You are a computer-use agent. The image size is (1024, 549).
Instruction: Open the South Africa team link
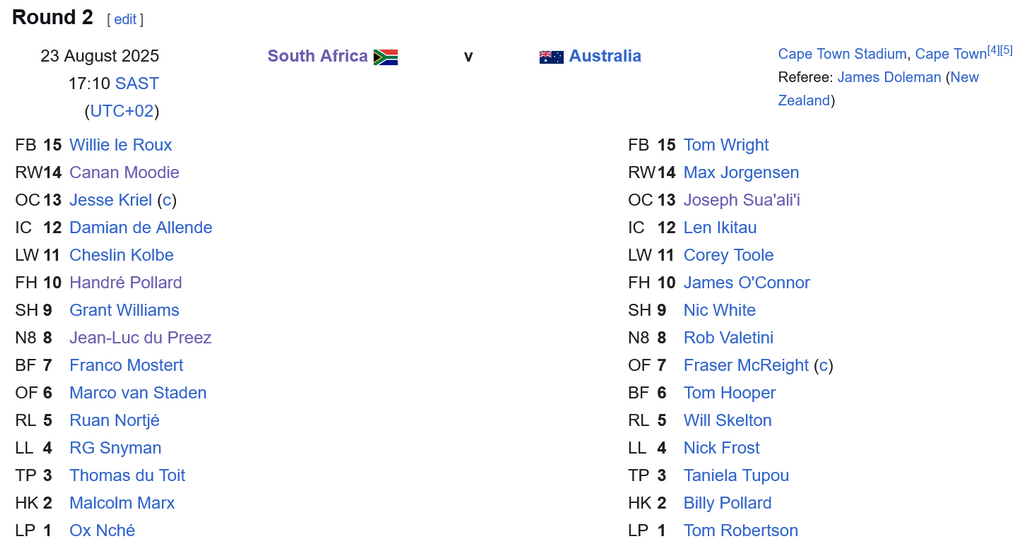317,56
